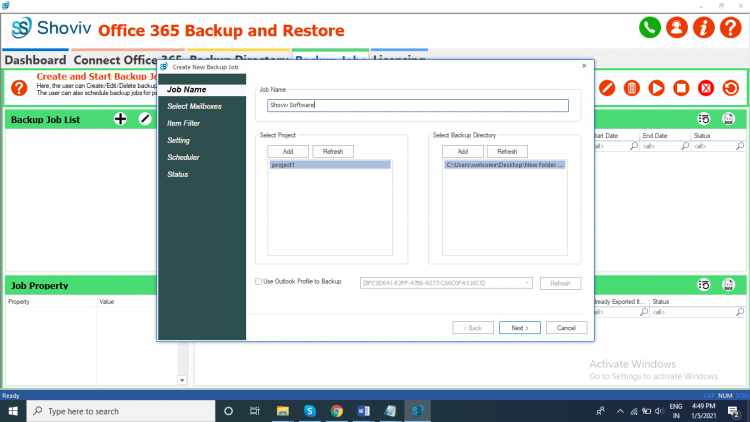This screenshot has height=422, width=750.
Task: Click Refresh beside the Outlook profile dropdown
Action: tap(561, 283)
